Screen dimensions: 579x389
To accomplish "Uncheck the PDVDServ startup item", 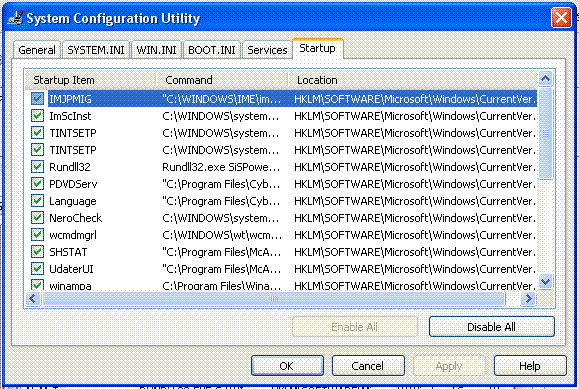I will point(37,184).
